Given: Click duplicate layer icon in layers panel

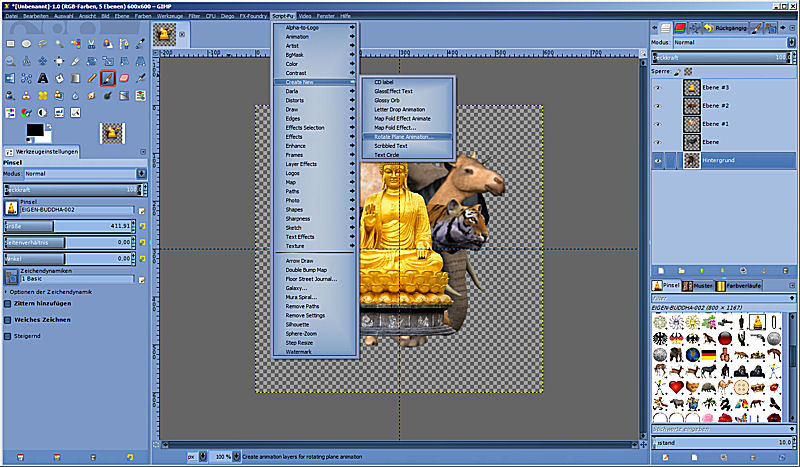Looking at the screenshot, I should (x=743, y=271).
